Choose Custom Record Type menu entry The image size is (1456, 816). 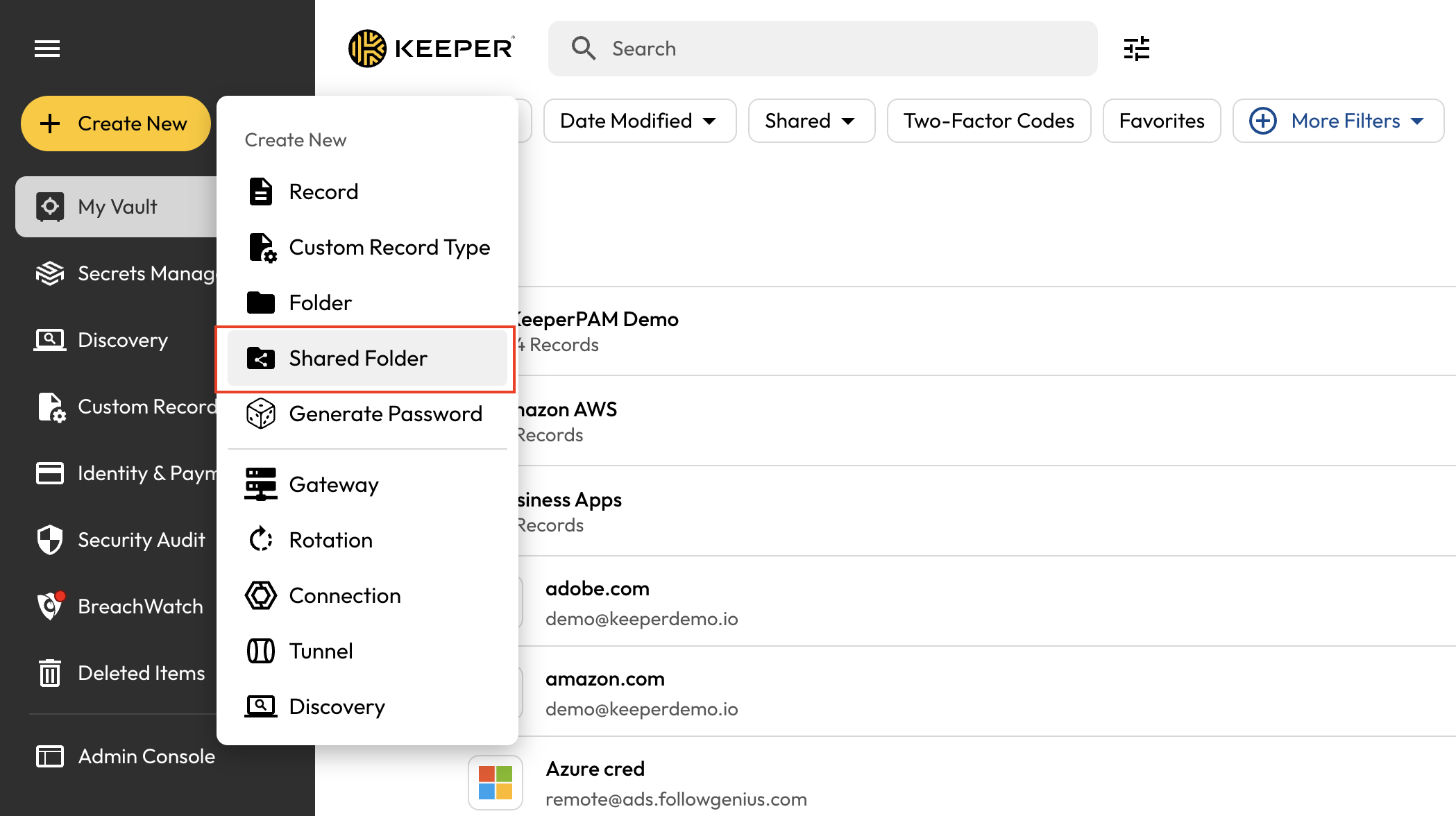click(x=389, y=247)
